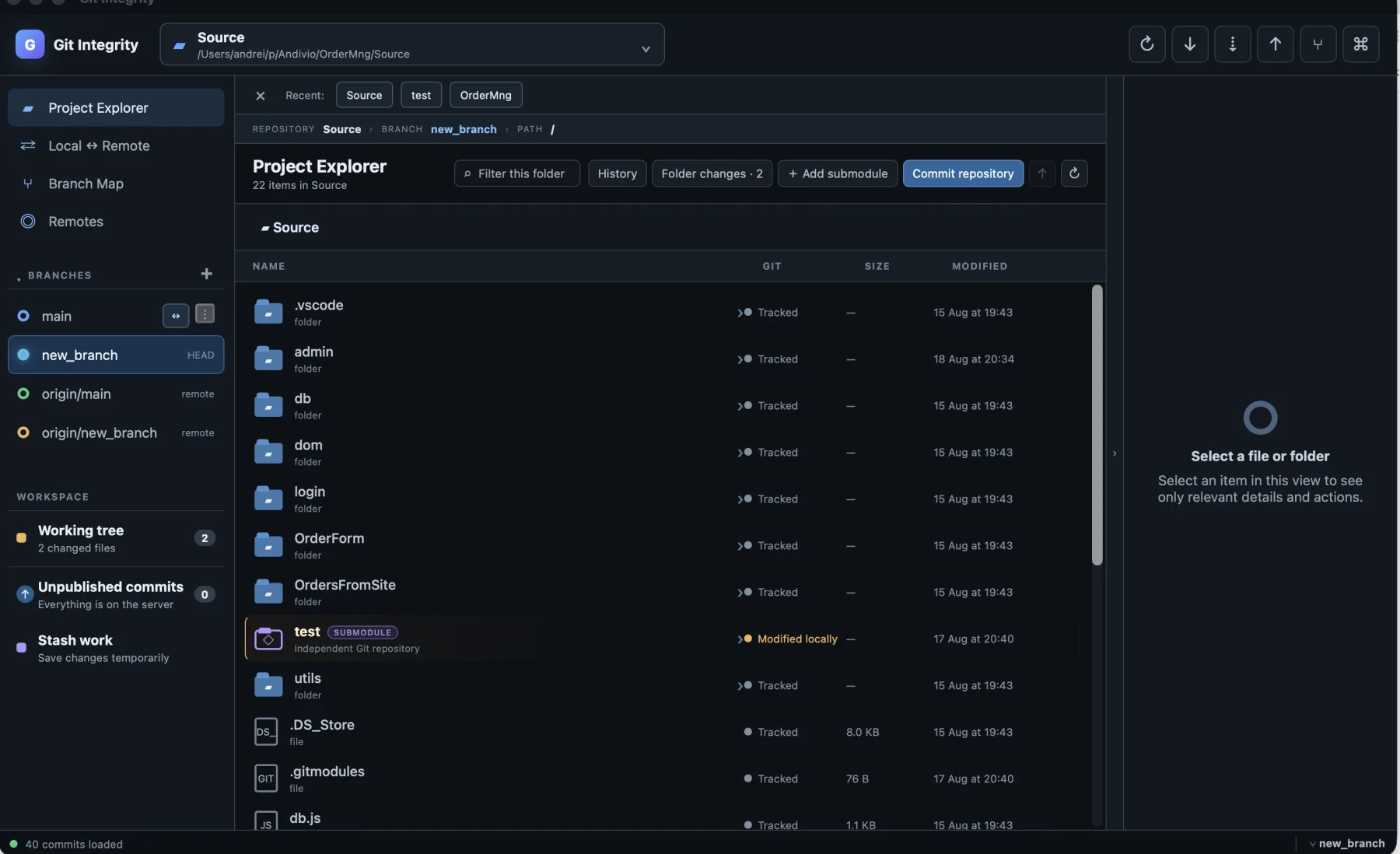Click Add submodule button
1400x854 pixels.
click(x=838, y=173)
